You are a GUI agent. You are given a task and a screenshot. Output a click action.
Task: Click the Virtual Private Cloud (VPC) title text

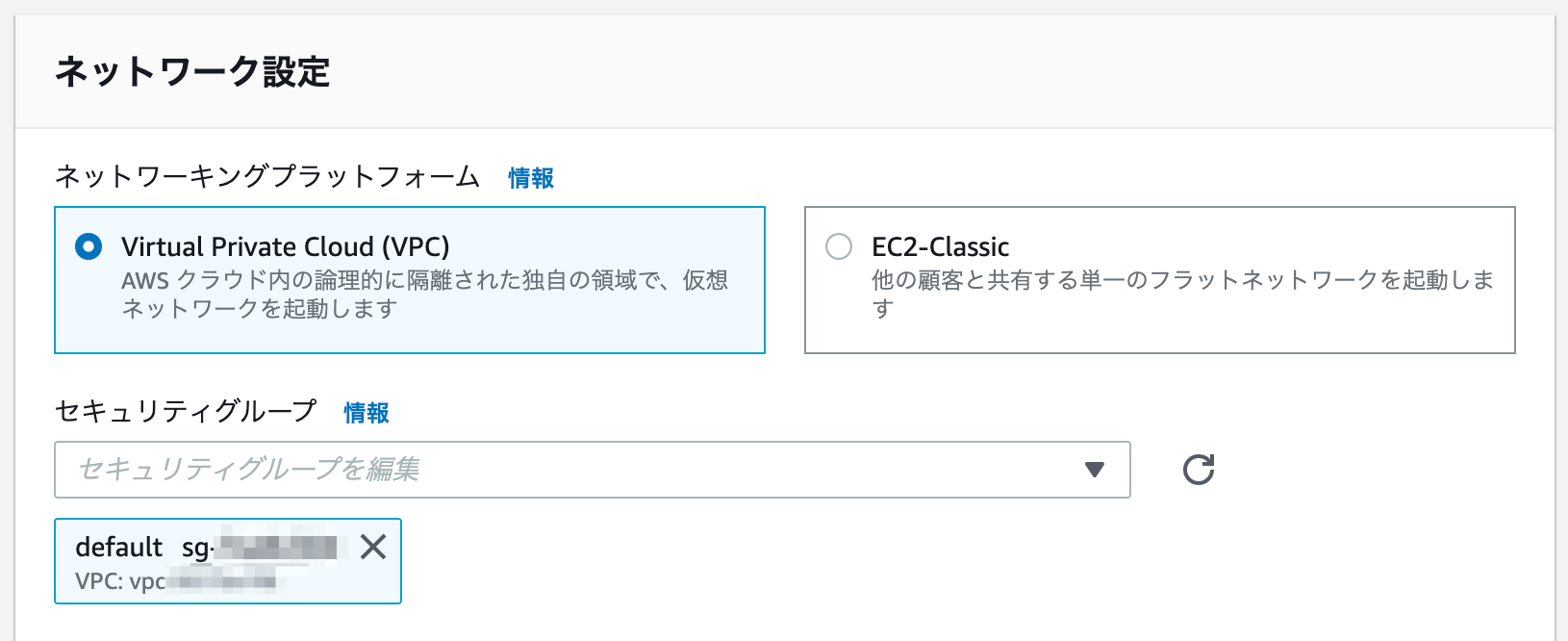pos(286,246)
